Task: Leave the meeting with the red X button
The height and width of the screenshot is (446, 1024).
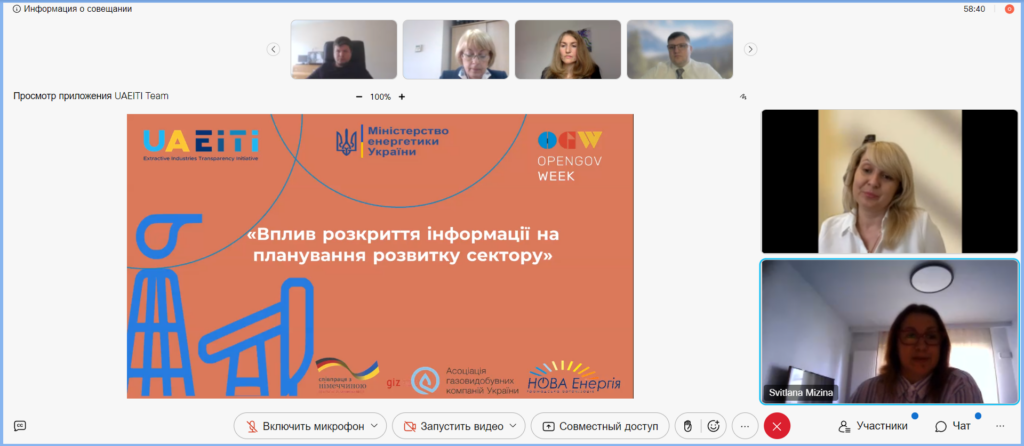Action: 777,426
